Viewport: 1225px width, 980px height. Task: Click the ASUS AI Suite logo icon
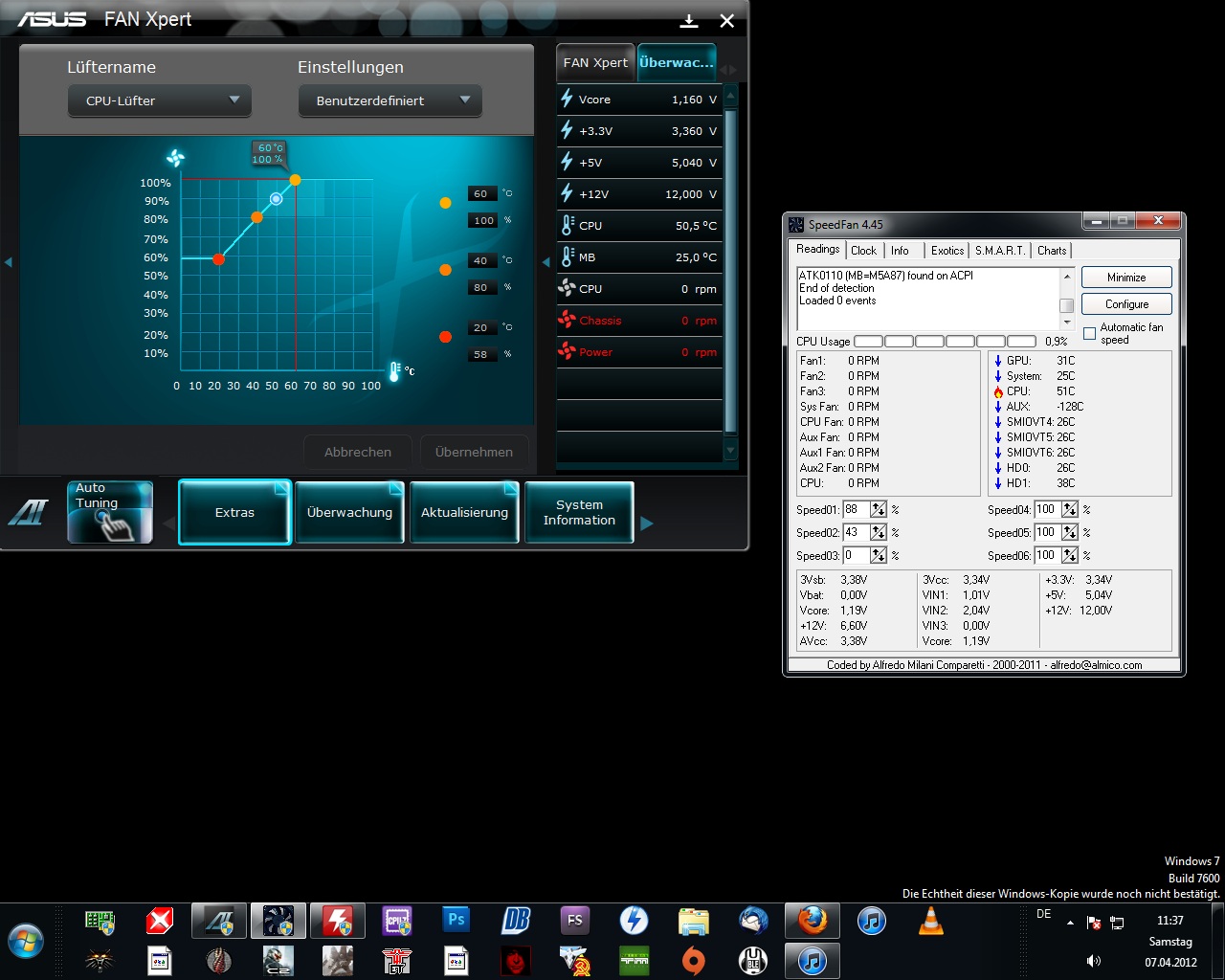(x=29, y=513)
